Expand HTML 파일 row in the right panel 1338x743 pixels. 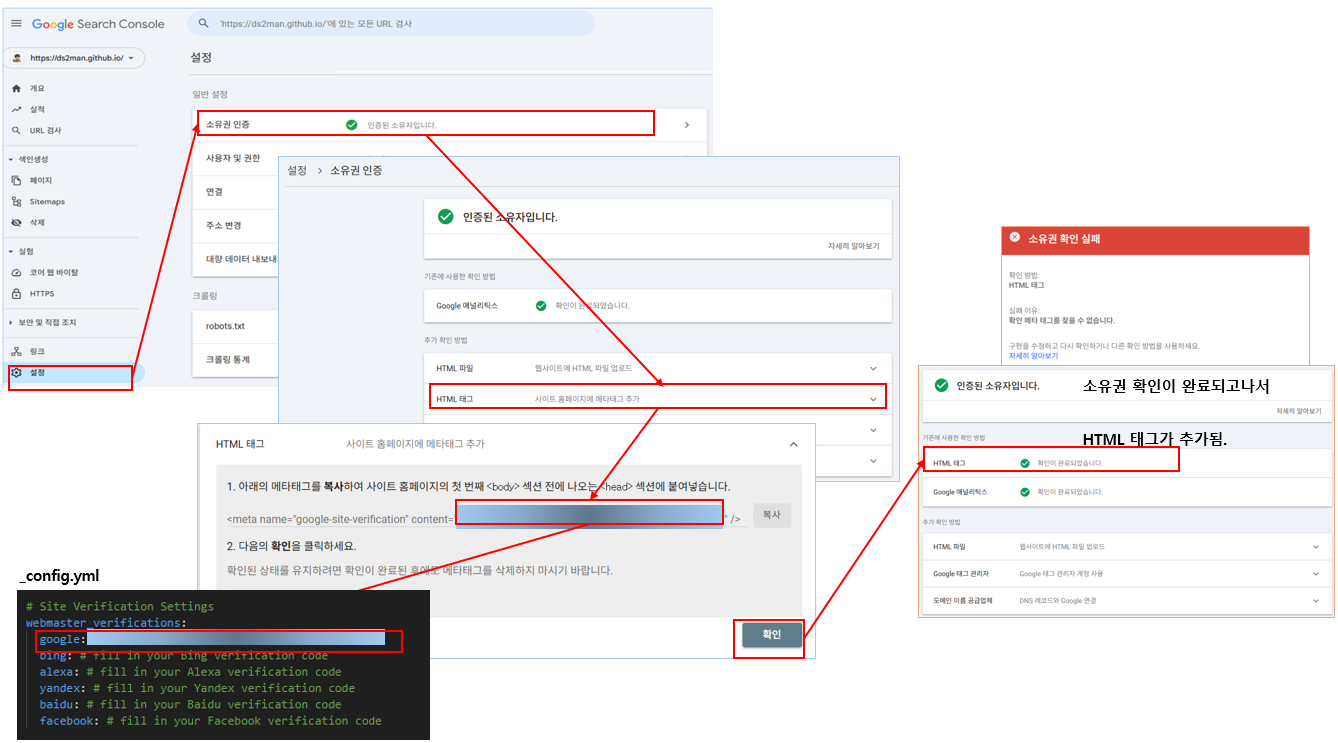coord(1316,547)
